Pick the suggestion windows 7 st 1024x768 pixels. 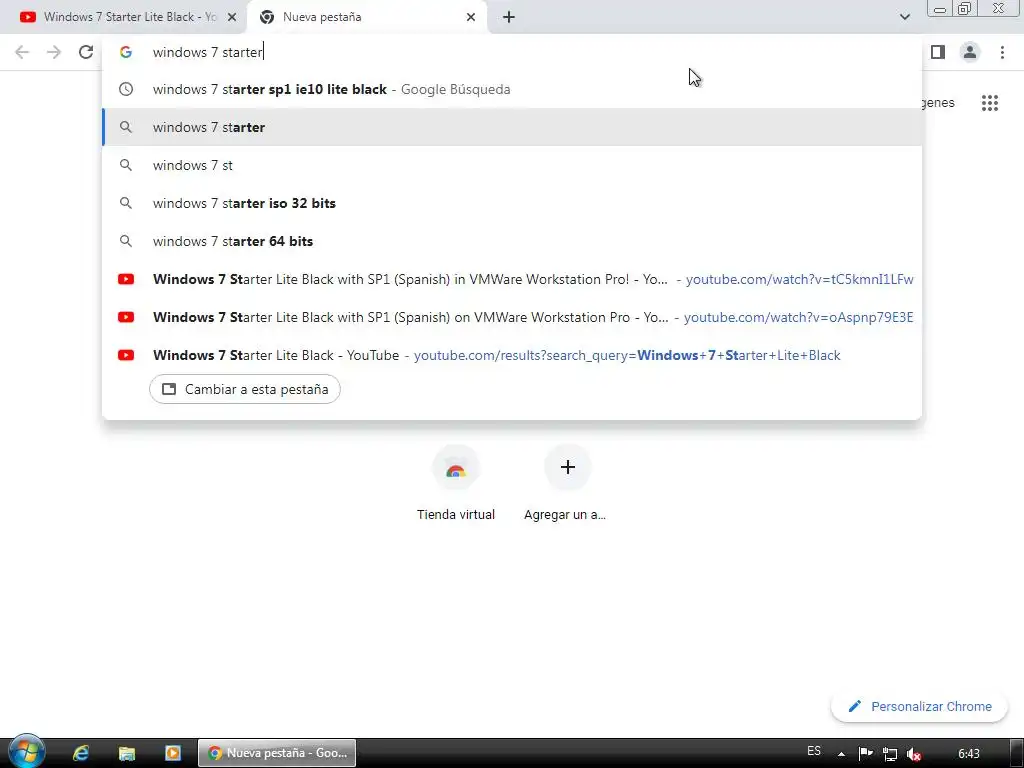click(512, 165)
